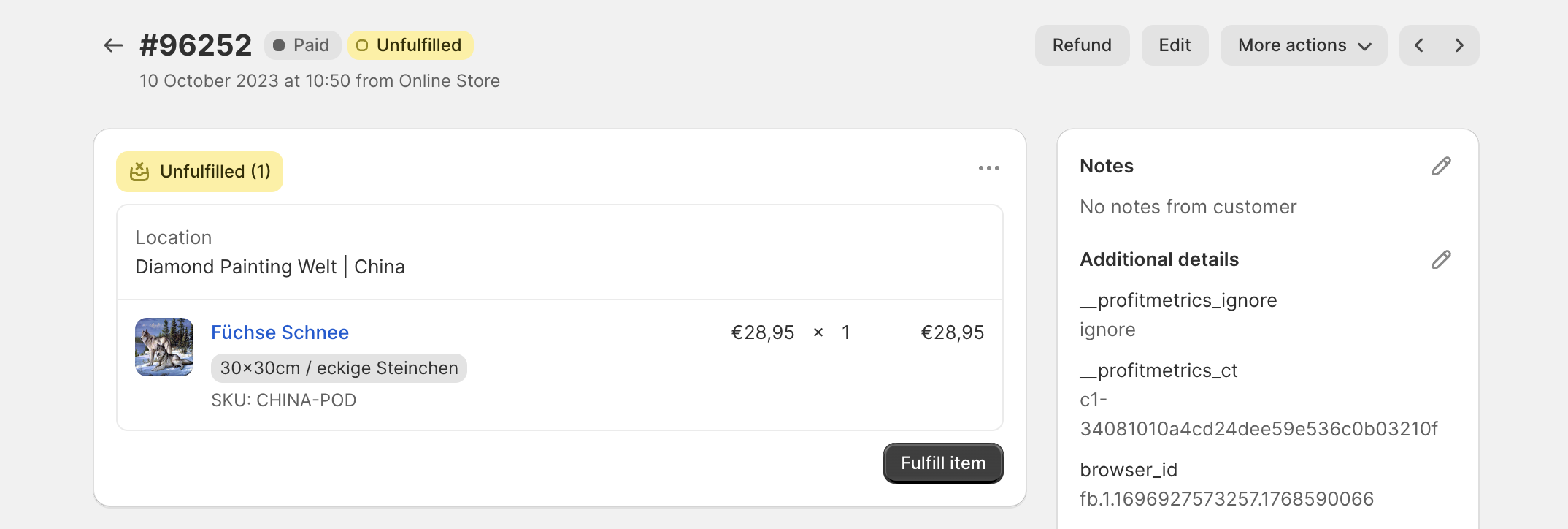1568x529 pixels.
Task: Click the Refund button
Action: tap(1082, 45)
